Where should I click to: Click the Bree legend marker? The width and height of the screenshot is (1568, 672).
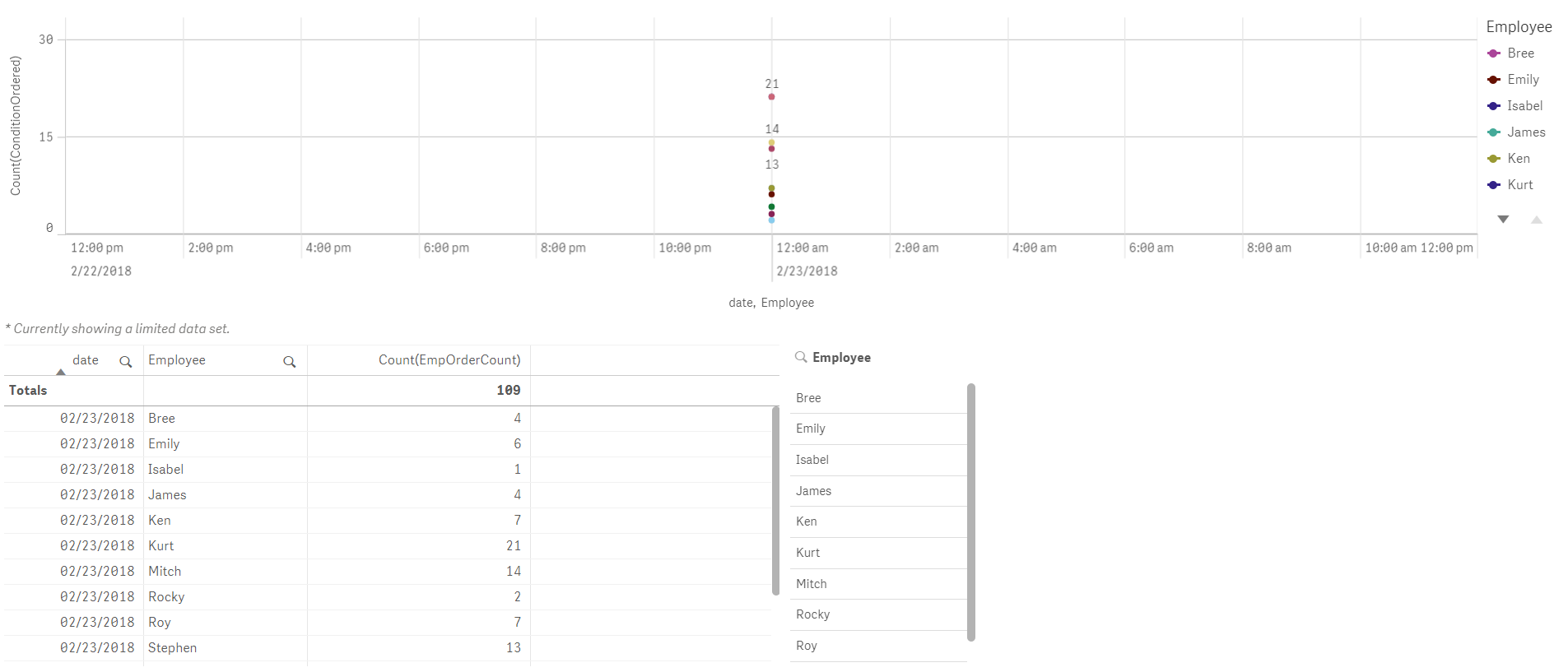pos(1494,53)
